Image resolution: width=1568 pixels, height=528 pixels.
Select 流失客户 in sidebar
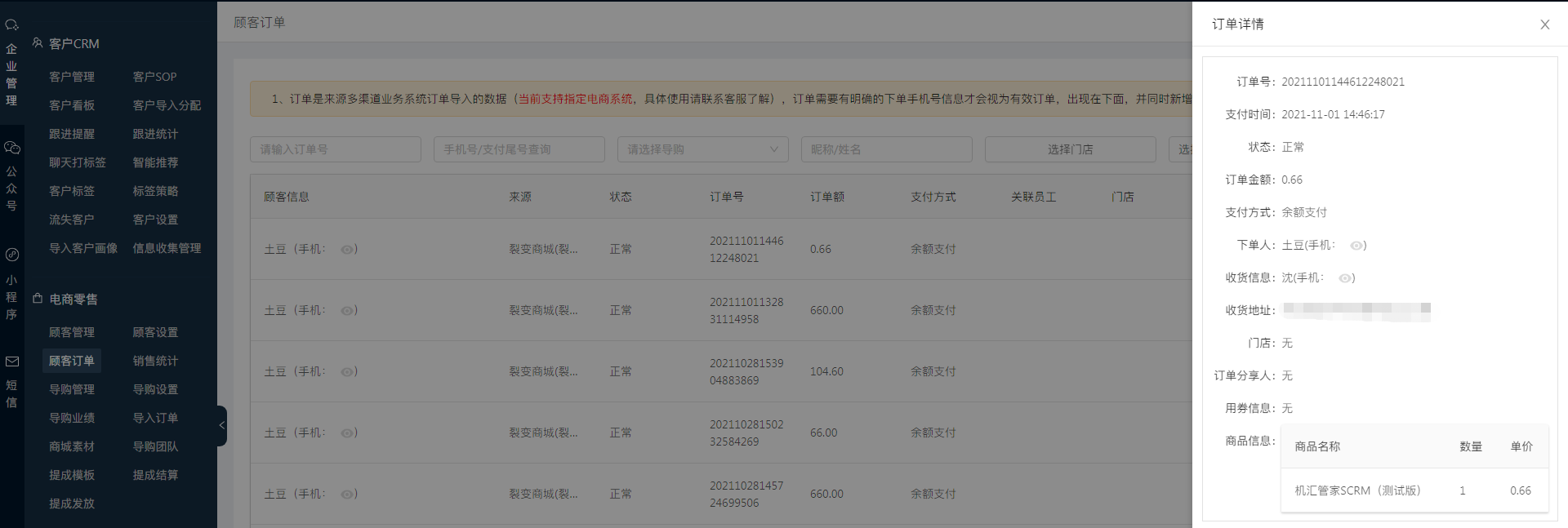point(72,220)
